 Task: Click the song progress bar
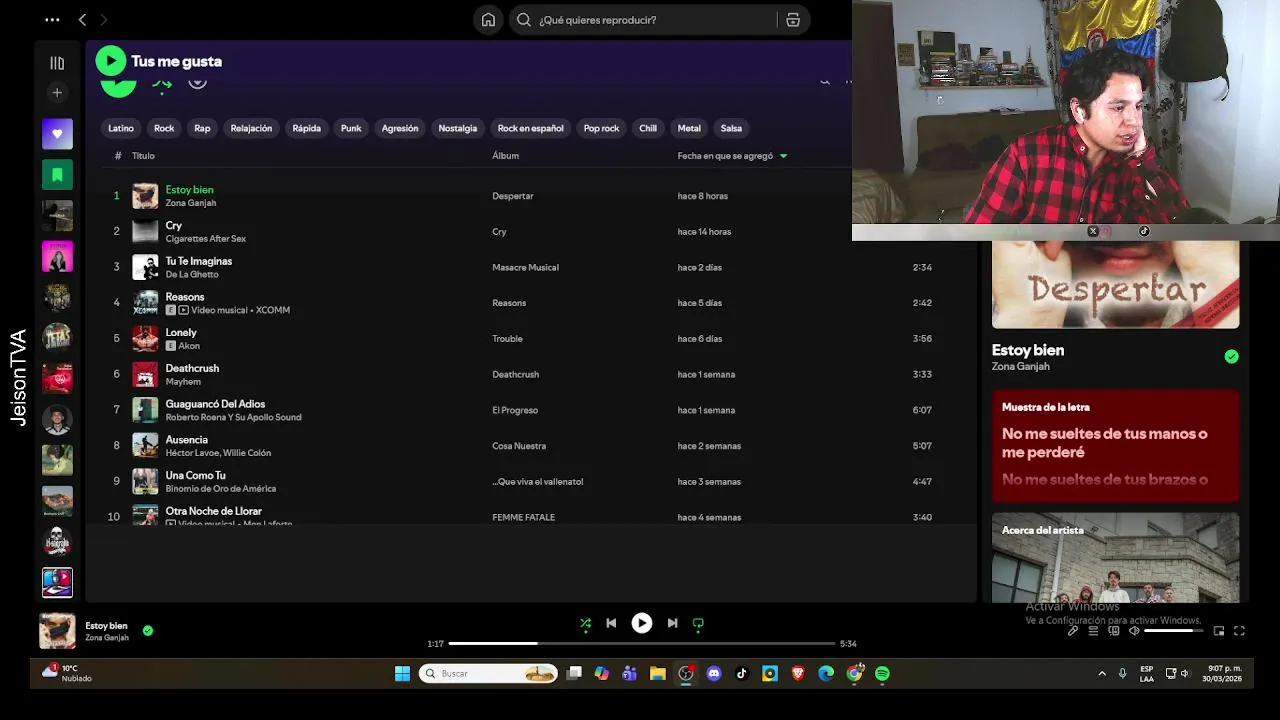pyautogui.click(x=641, y=643)
